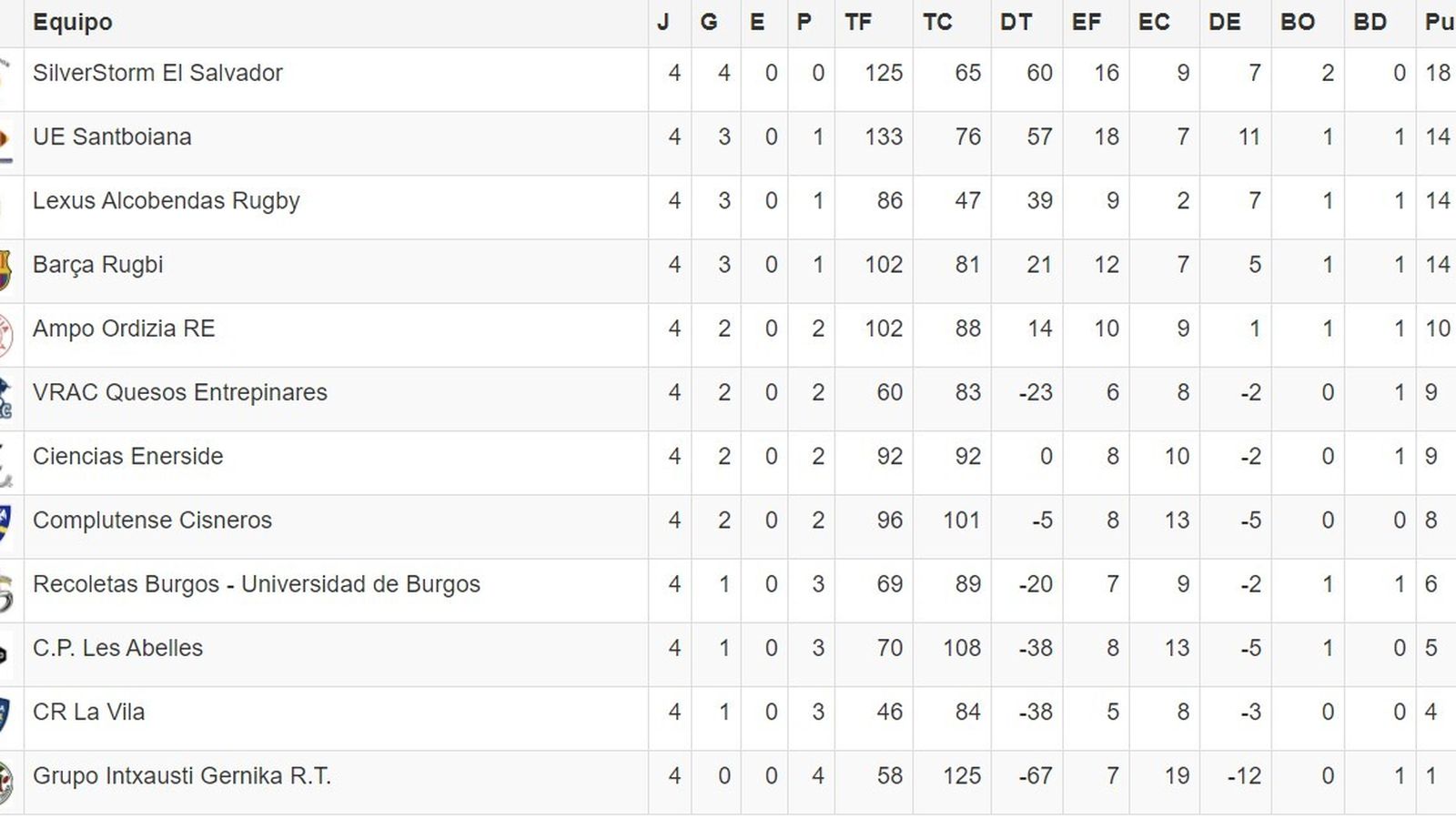Open Lexus Alcobendas Rugby team name
Screen dimensions: 1456x819
point(167,201)
